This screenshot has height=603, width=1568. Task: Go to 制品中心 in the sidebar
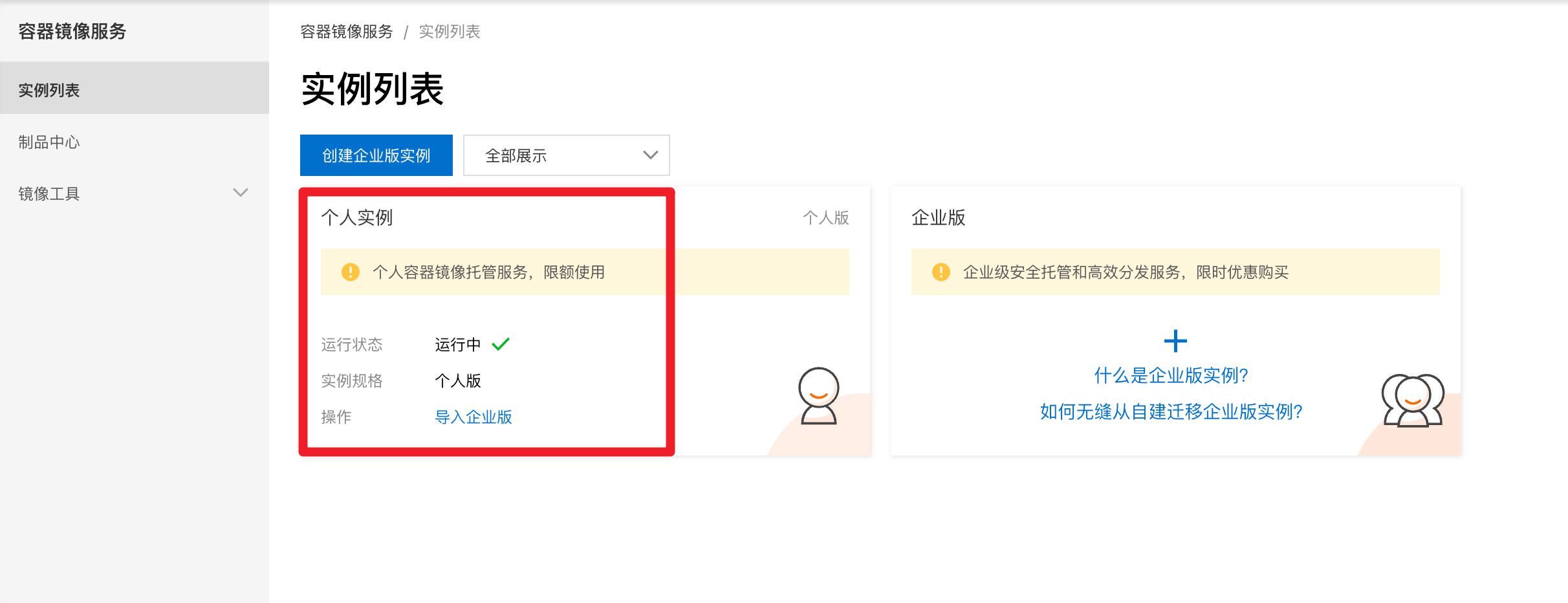(49, 142)
